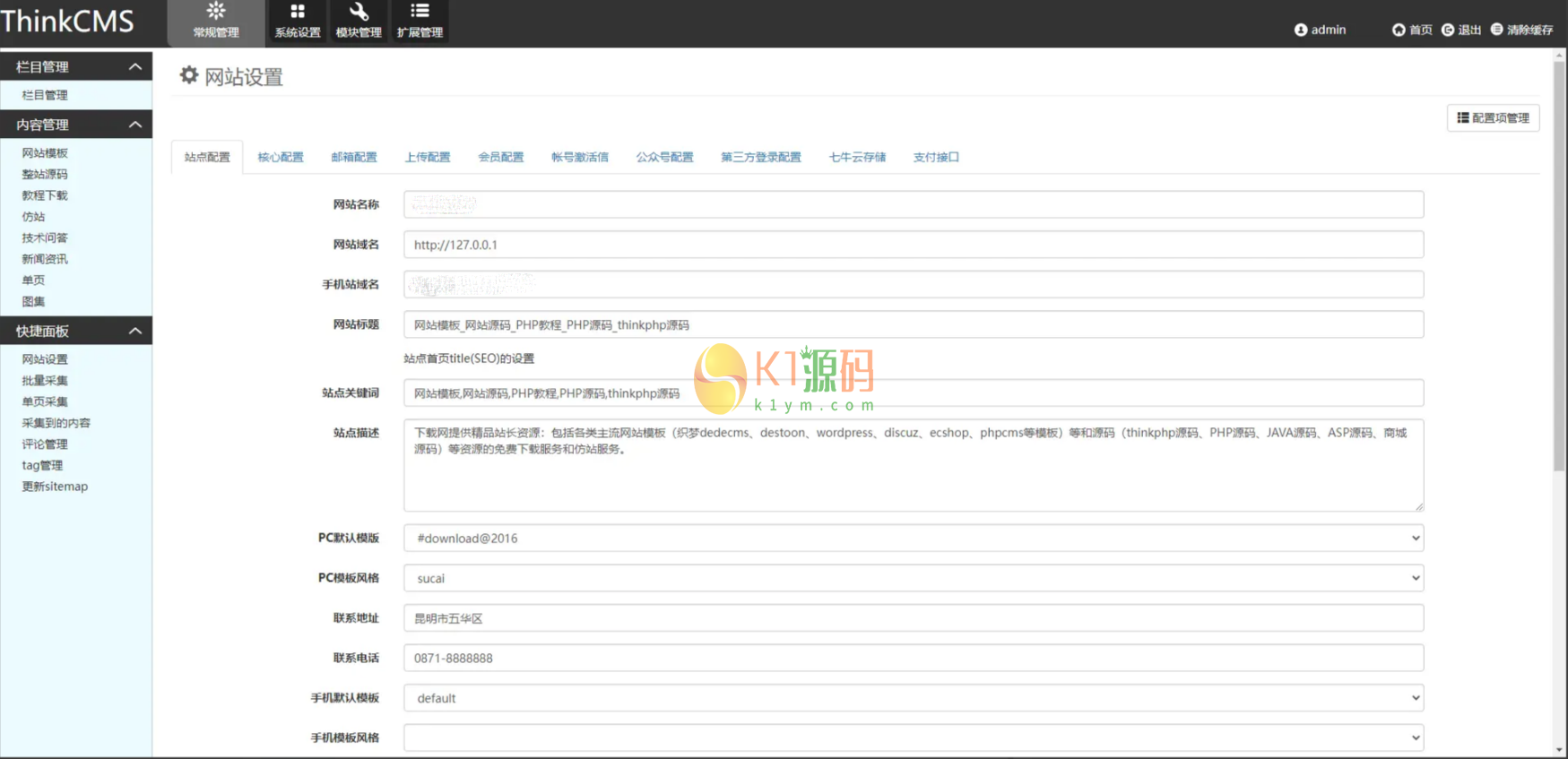Collapse the 快捷面板 sidebar section
This screenshot has height=759, width=1568.
135,331
